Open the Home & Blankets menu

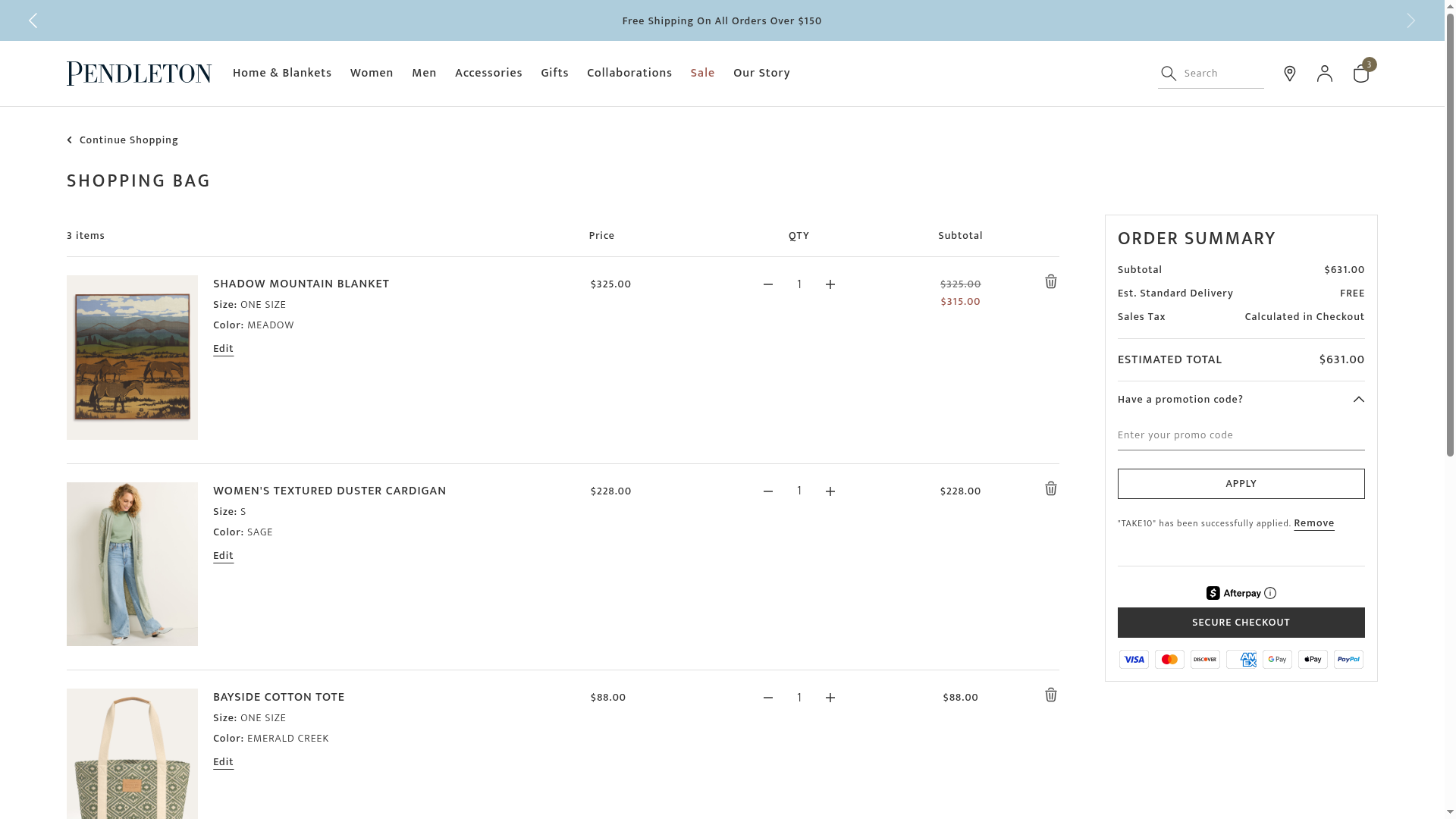(x=282, y=74)
